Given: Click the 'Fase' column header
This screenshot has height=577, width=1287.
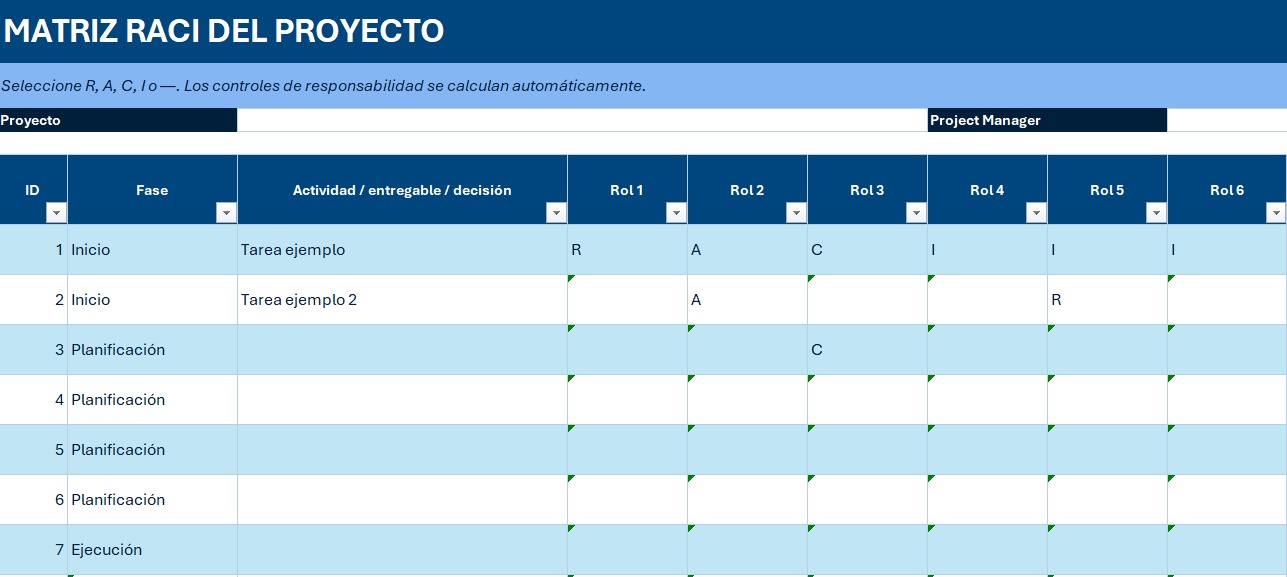Looking at the screenshot, I should click(152, 190).
